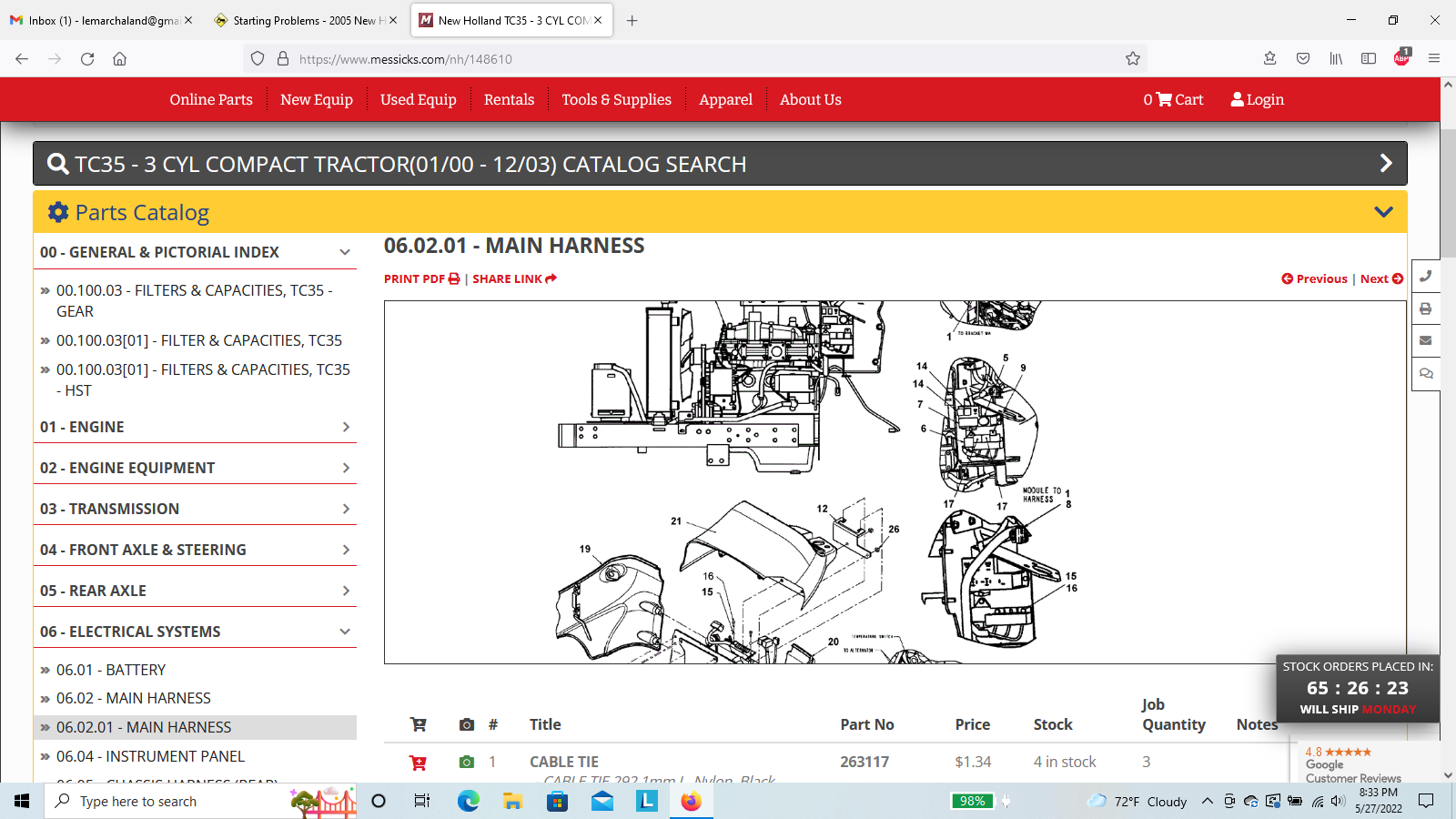Screen dimensions: 1456x819
Task: Switch to the Starting Problems tab
Action: tap(305, 20)
